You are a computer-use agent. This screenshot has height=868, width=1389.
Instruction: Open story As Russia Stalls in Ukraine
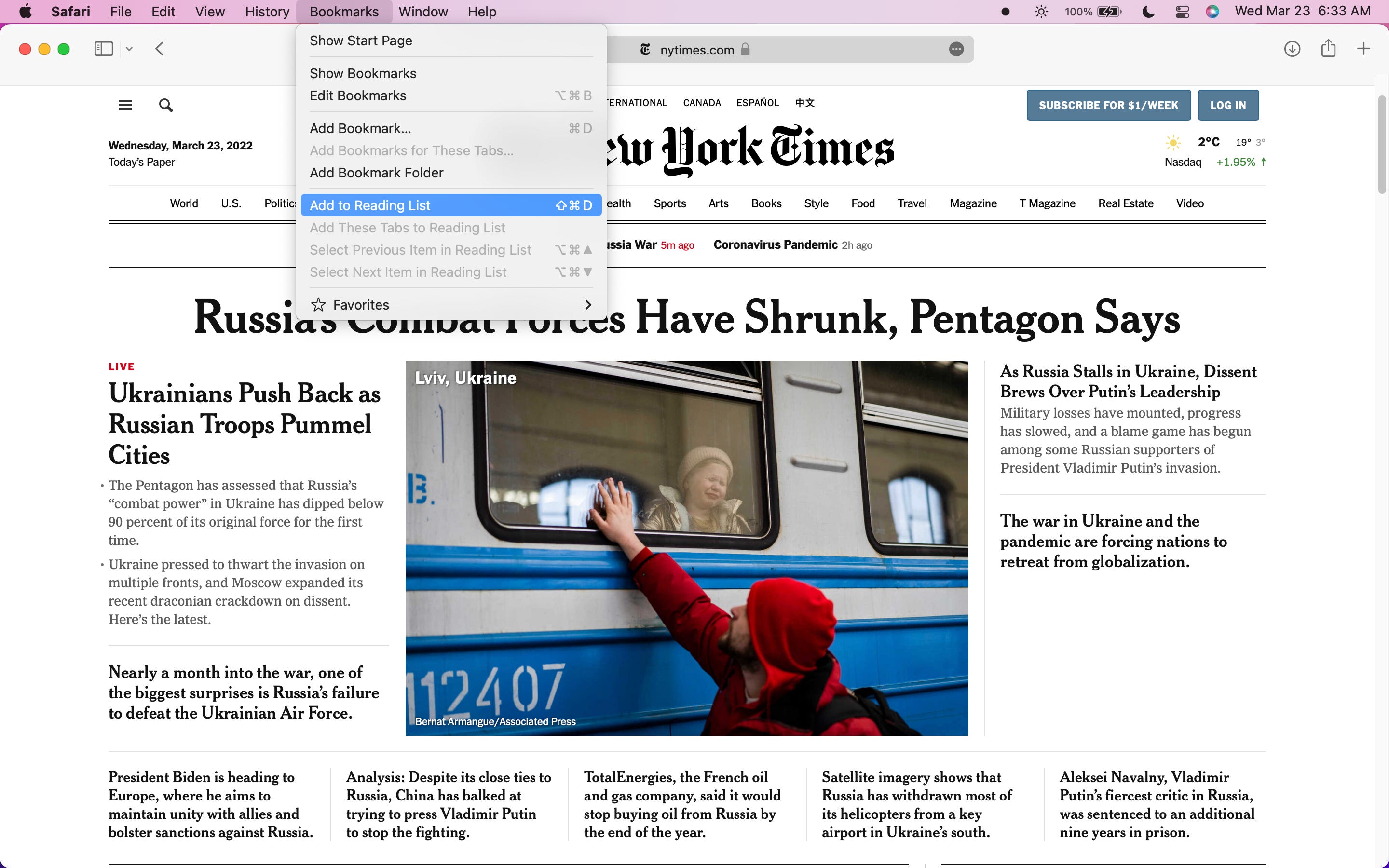1128,381
